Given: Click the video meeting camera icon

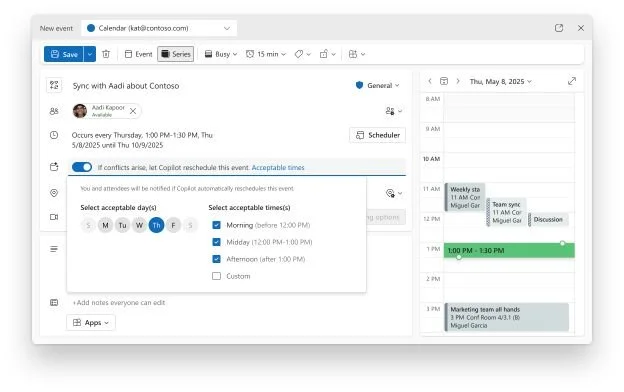Looking at the screenshot, I should pyautogui.click(x=54, y=217).
